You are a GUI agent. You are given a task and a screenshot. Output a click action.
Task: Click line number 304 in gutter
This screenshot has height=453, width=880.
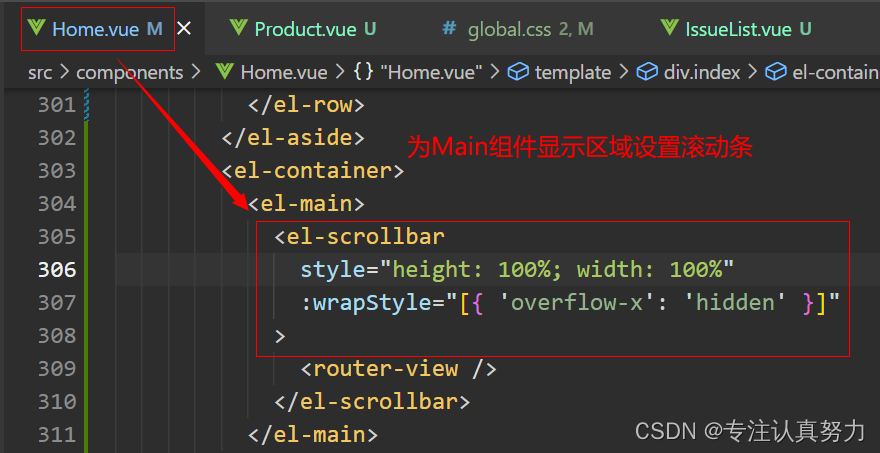[57, 204]
